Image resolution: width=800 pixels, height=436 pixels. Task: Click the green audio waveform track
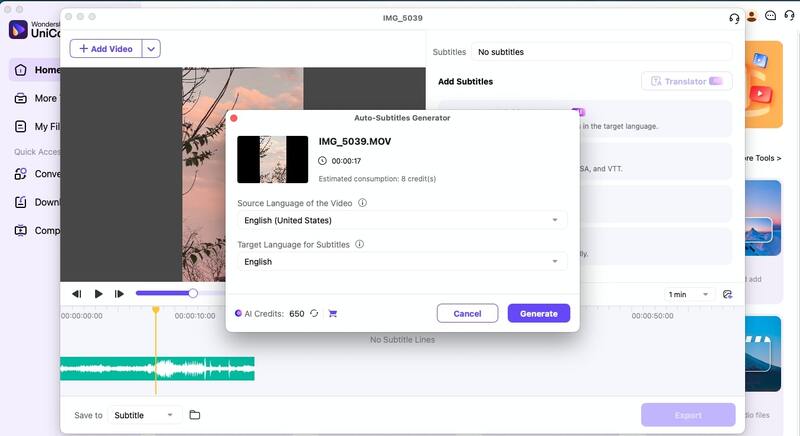click(x=157, y=369)
